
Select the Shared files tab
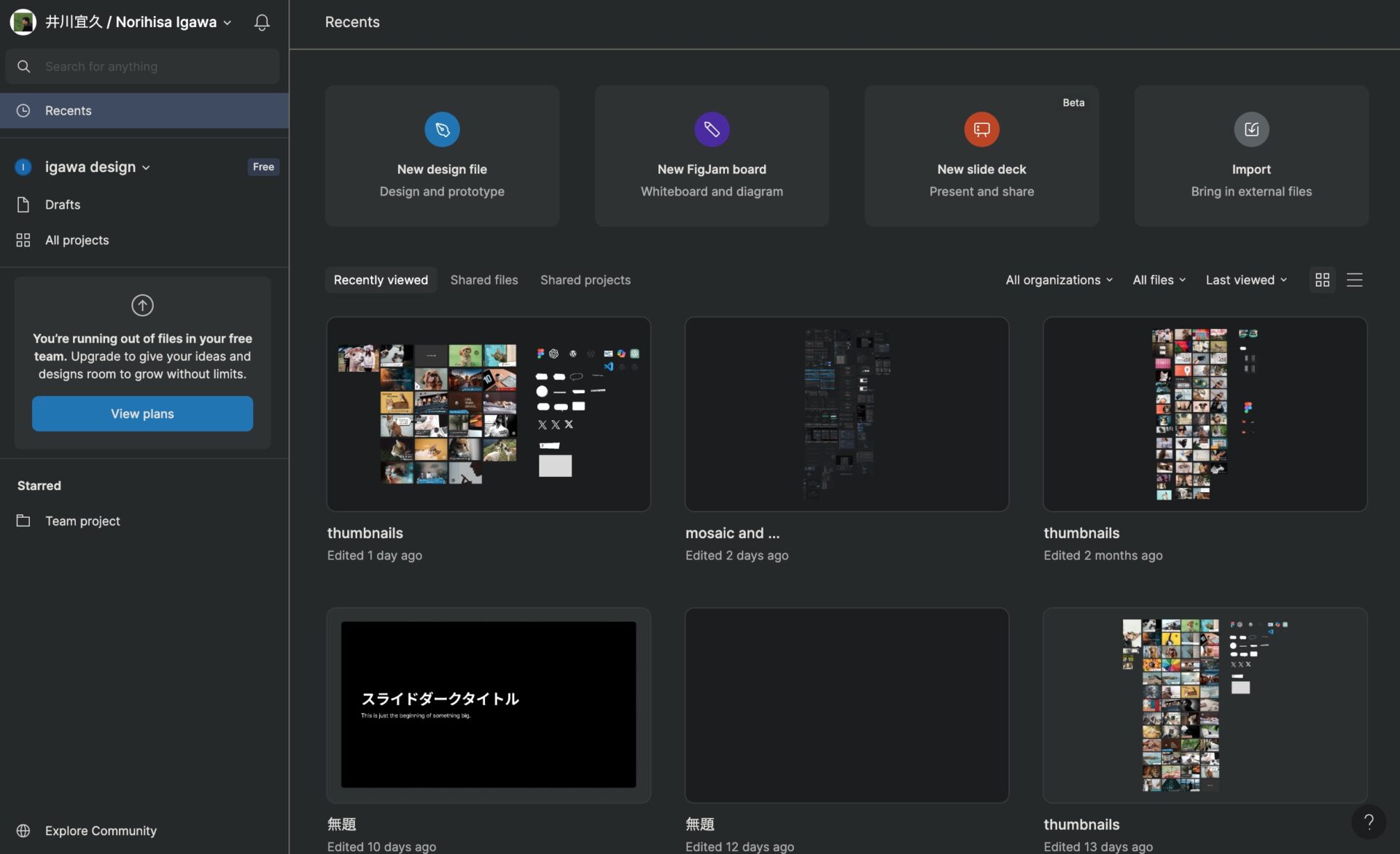click(484, 279)
